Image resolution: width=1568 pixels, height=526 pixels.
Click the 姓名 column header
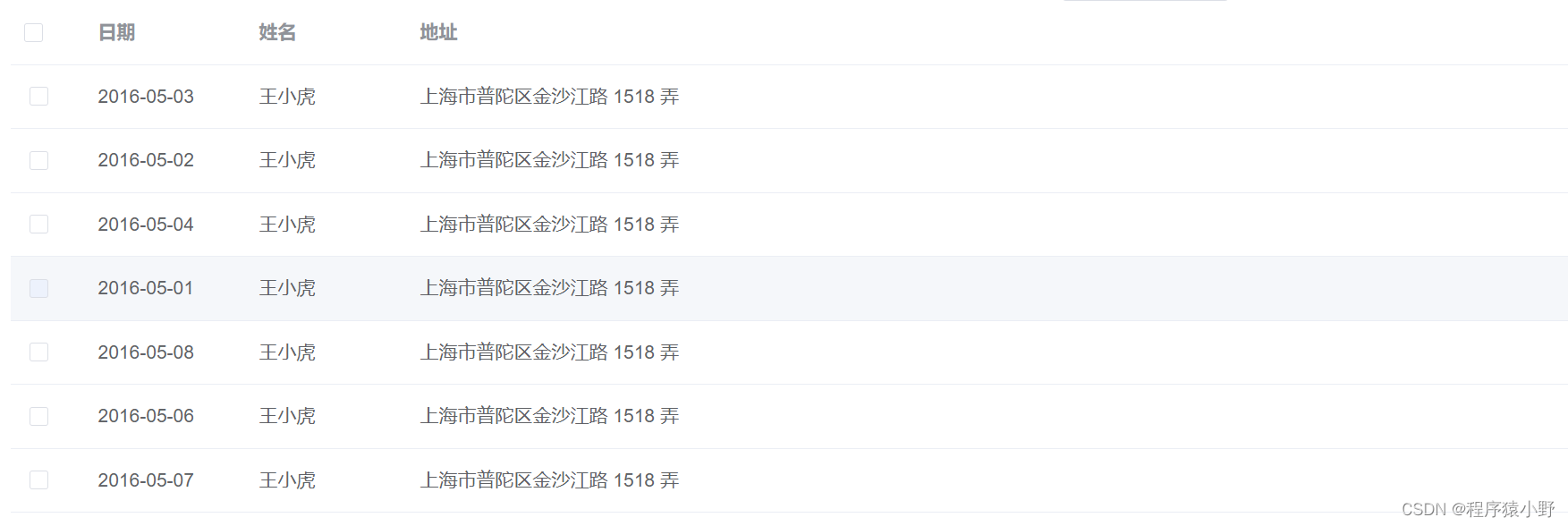(x=277, y=33)
